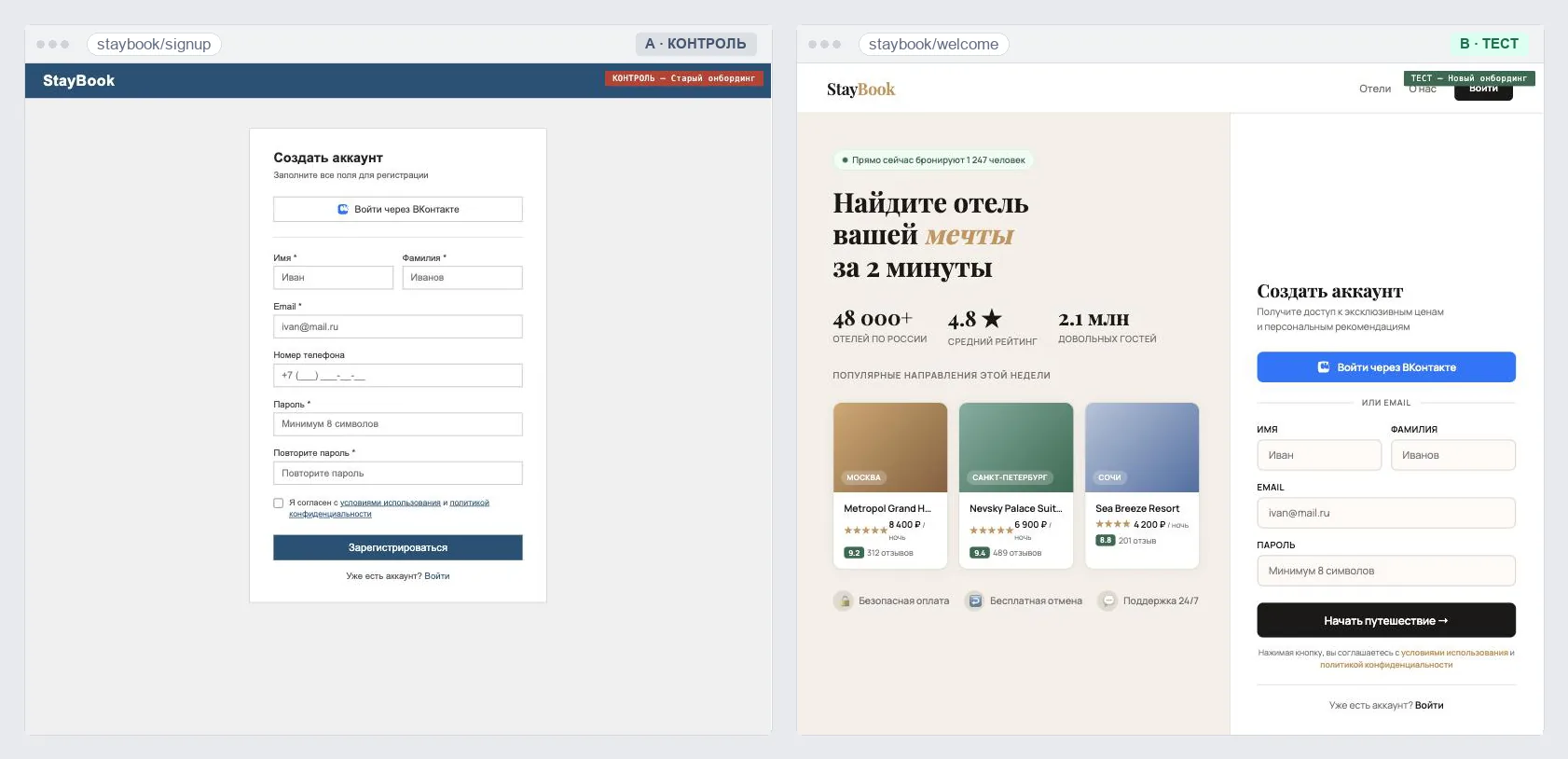Open the Войти link under the test form

point(1429,706)
